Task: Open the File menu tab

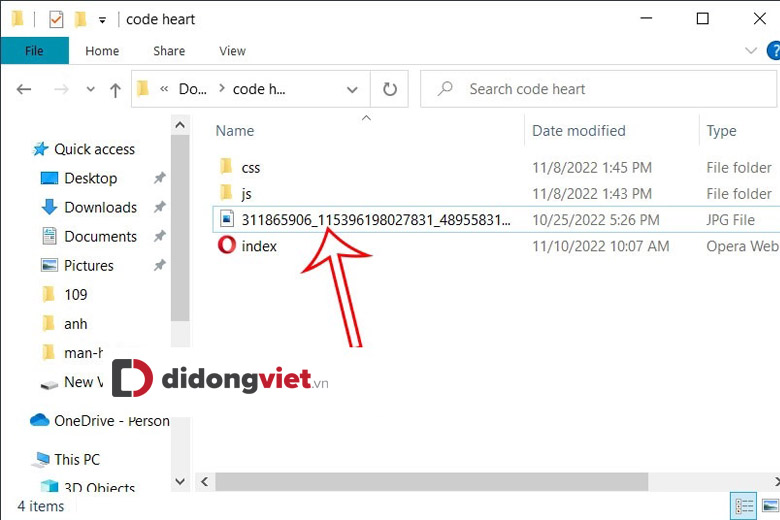Action: point(34,51)
